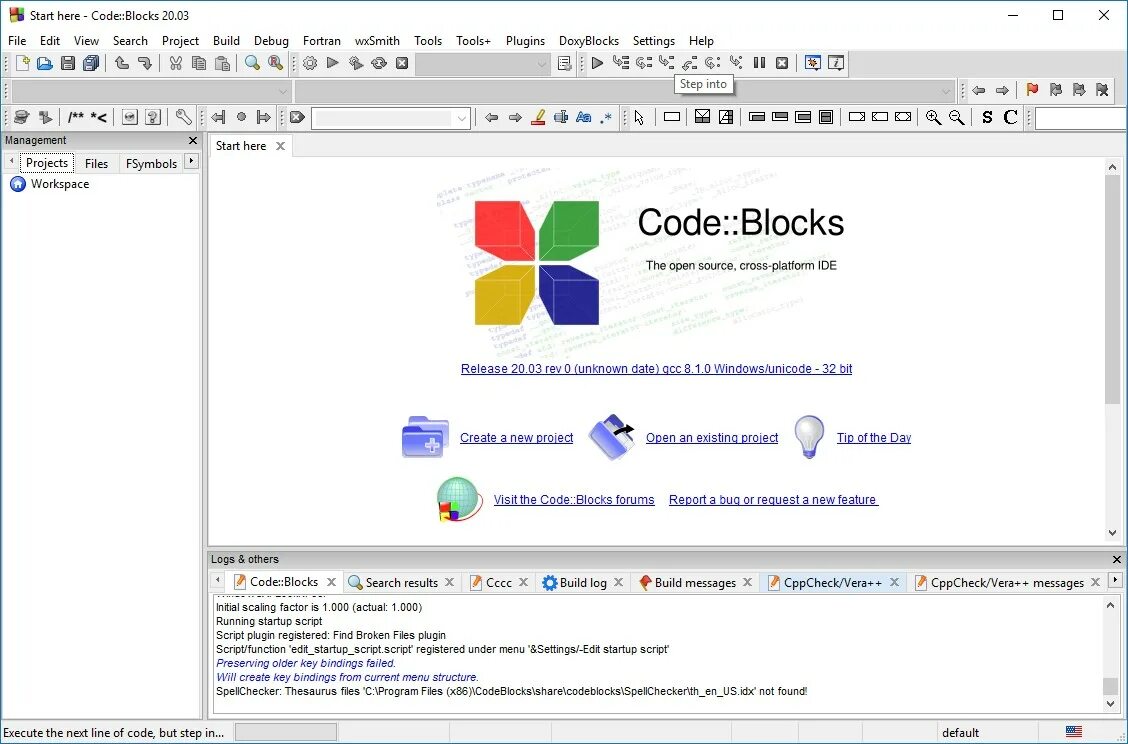This screenshot has height=744, width=1128.
Task: Click the Cut scissors icon
Action: point(176,63)
